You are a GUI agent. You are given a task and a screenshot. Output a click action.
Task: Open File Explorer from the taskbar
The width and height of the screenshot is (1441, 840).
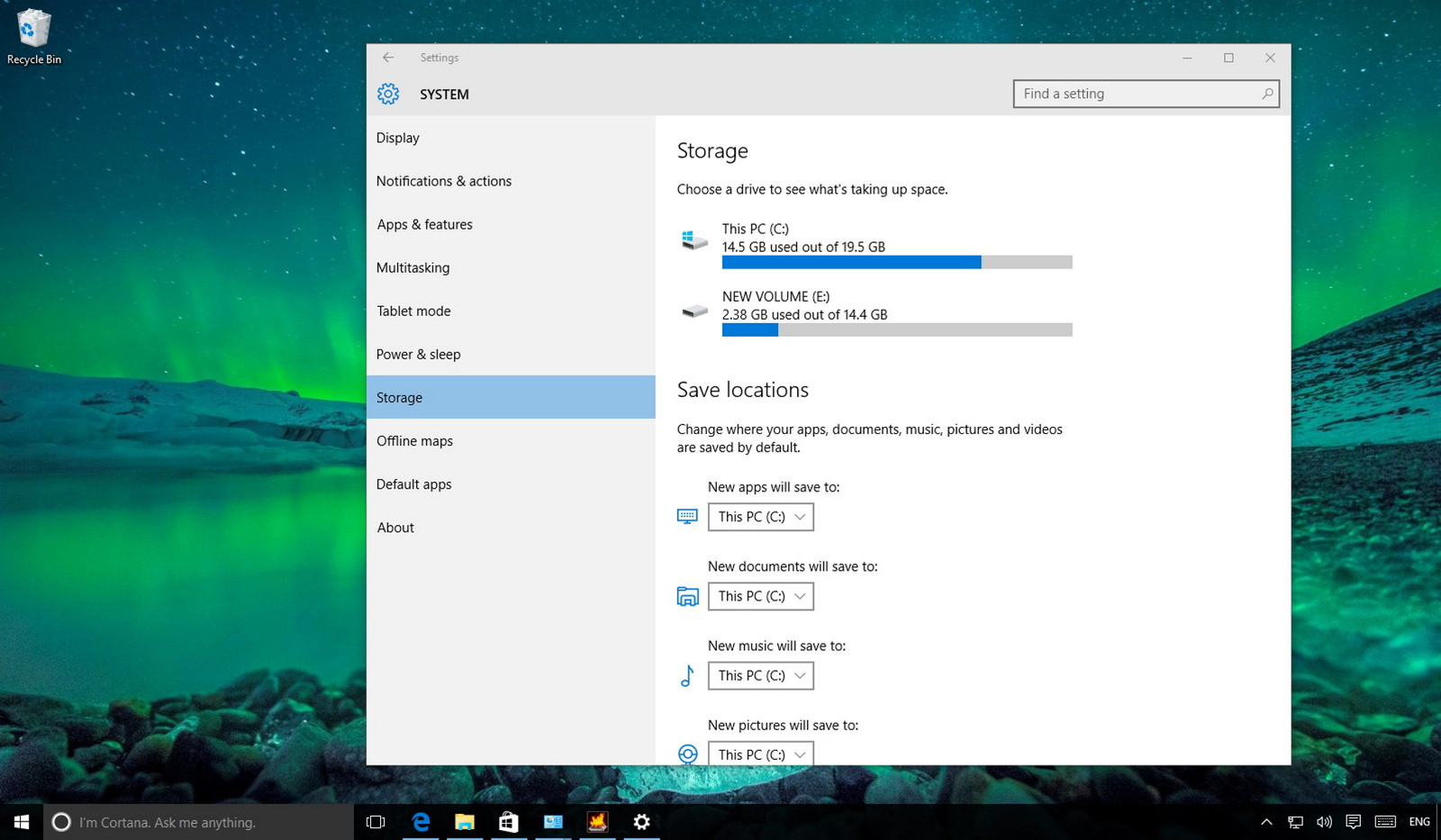point(465,821)
